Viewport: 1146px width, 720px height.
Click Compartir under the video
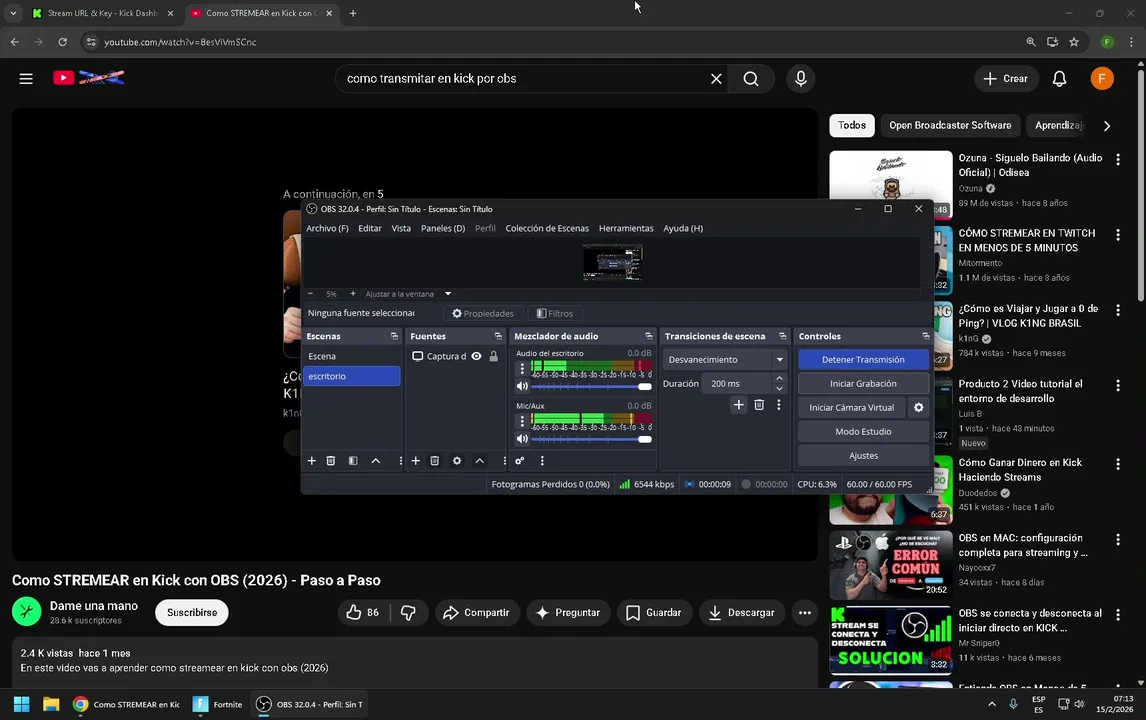point(477,613)
